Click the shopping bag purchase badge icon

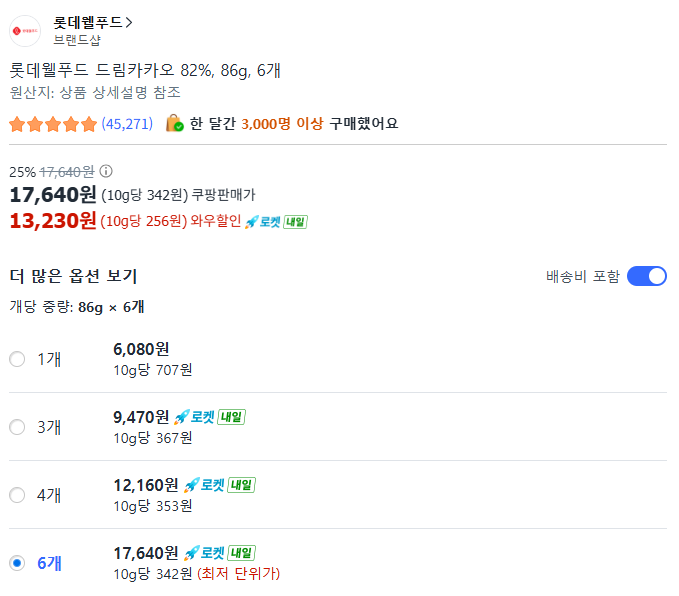175,123
